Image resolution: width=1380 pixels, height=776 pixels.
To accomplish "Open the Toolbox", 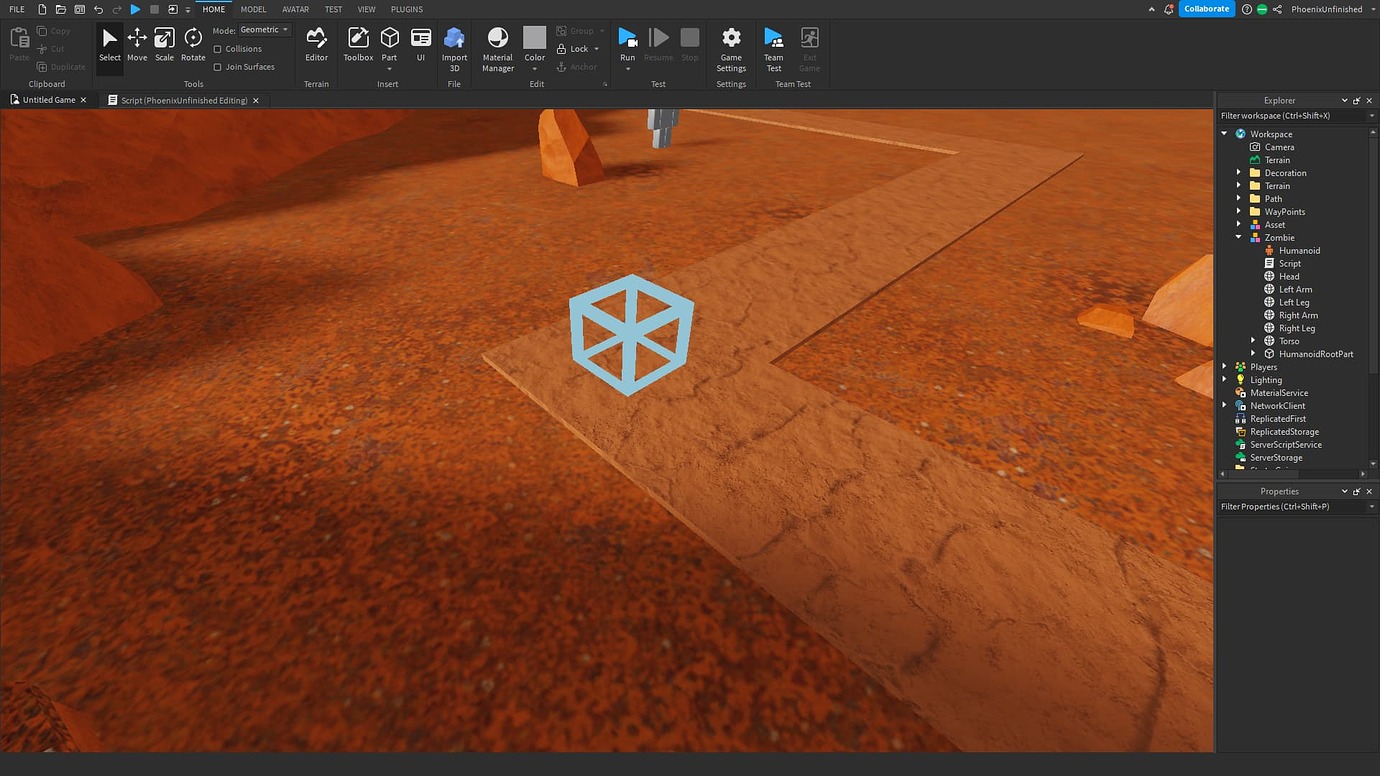I will point(357,44).
